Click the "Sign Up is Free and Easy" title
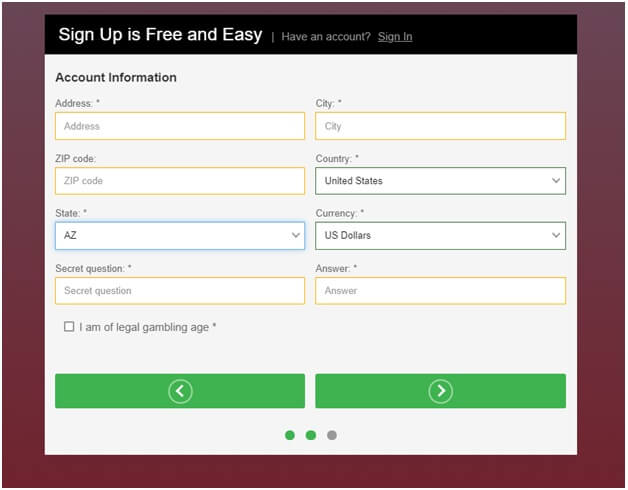628x490 pixels. click(x=160, y=34)
